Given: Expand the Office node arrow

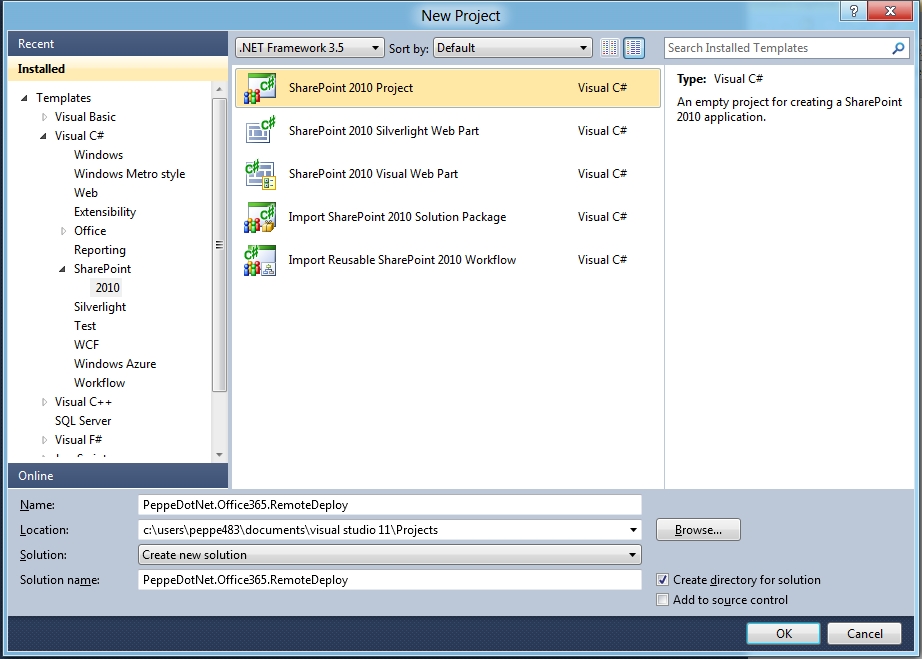Looking at the screenshot, I should click(63, 231).
